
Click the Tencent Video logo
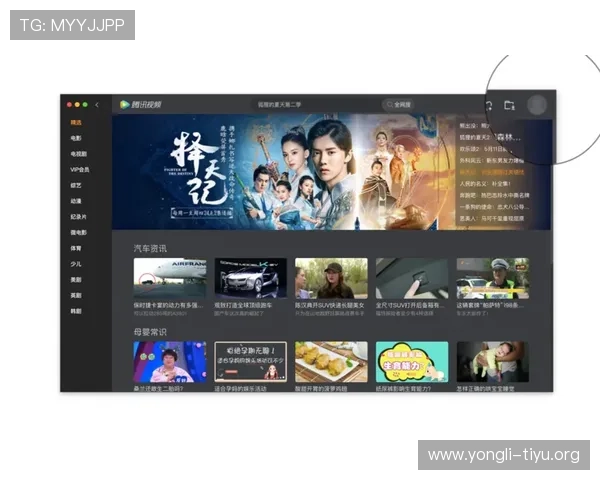[x=140, y=104]
